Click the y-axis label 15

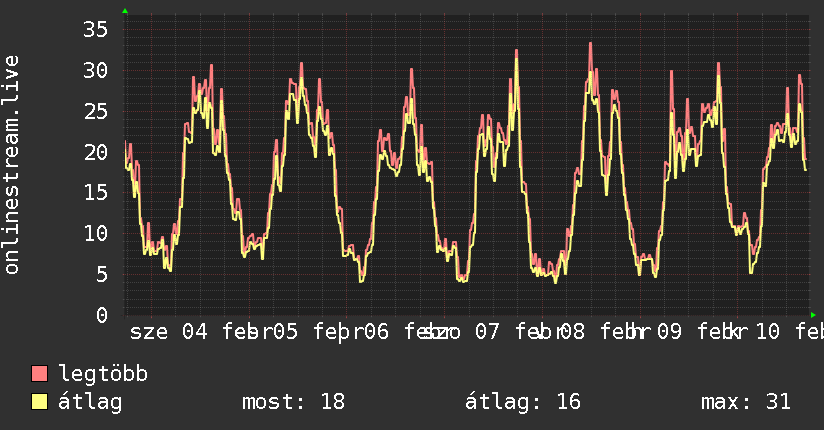click(x=95, y=192)
